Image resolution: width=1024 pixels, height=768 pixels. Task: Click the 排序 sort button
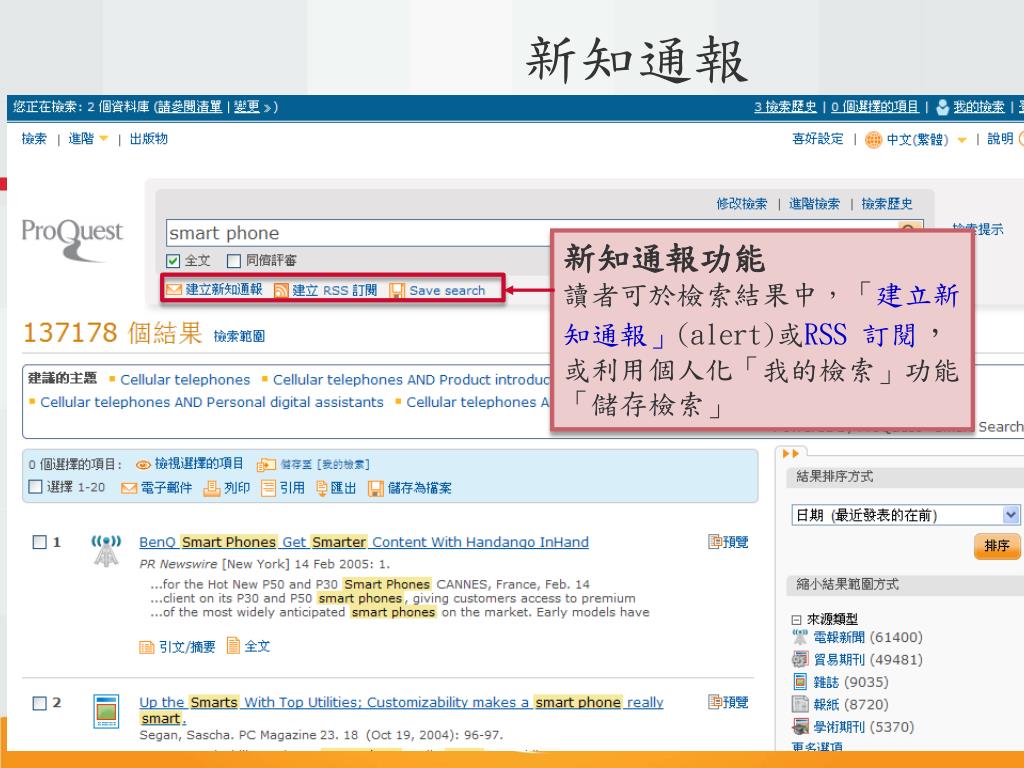pyautogui.click(x=997, y=545)
